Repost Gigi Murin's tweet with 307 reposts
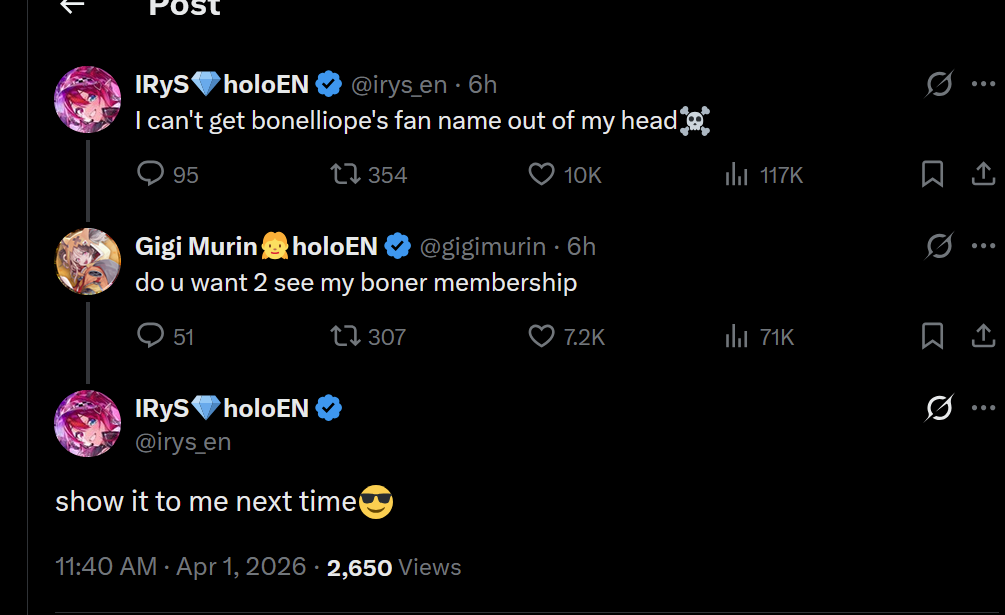Screen dimensions: 1005x615 [x=344, y=337]
